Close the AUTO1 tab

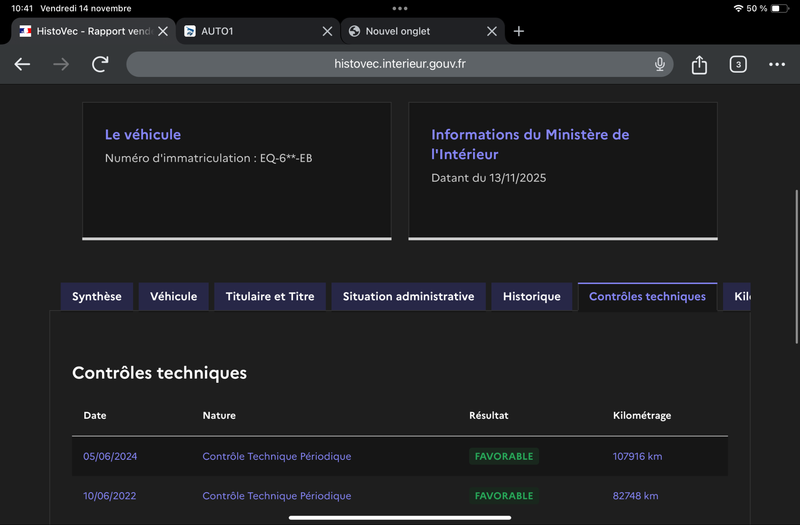(327, 31)
